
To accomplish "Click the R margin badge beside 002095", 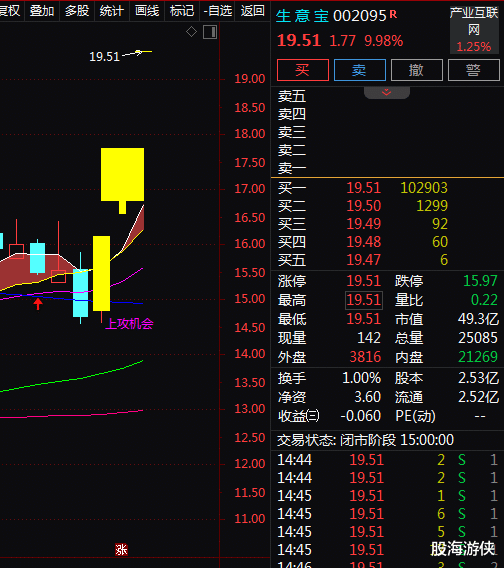I will [x=393, y=14].
